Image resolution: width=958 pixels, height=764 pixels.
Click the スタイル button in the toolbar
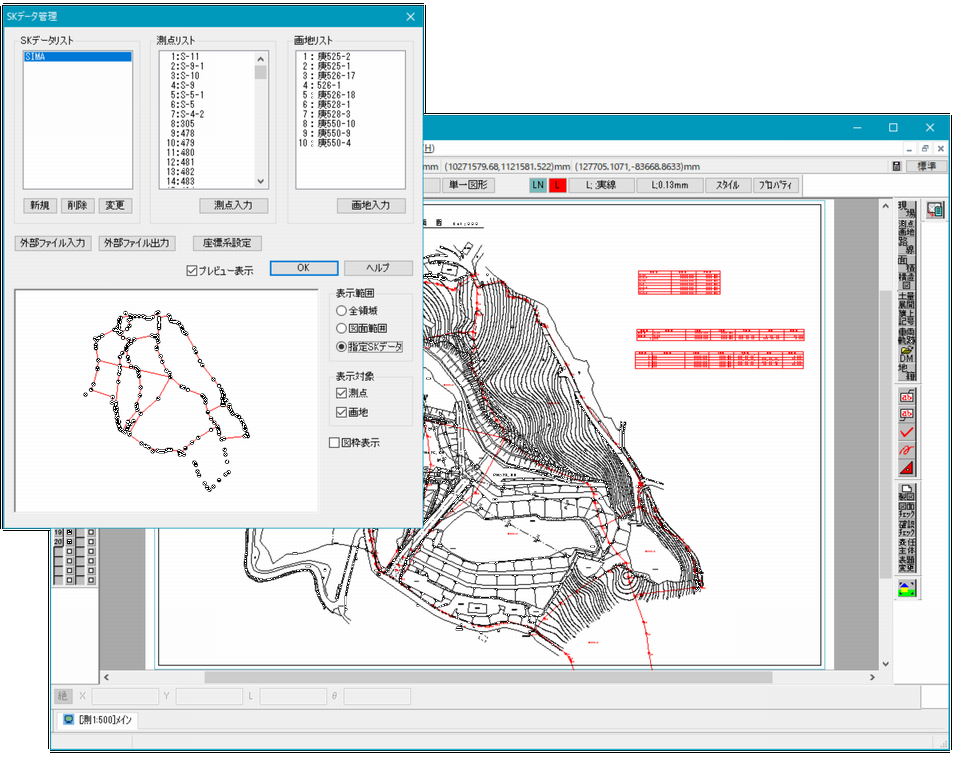pyautogui.click(x=728, y=185)
